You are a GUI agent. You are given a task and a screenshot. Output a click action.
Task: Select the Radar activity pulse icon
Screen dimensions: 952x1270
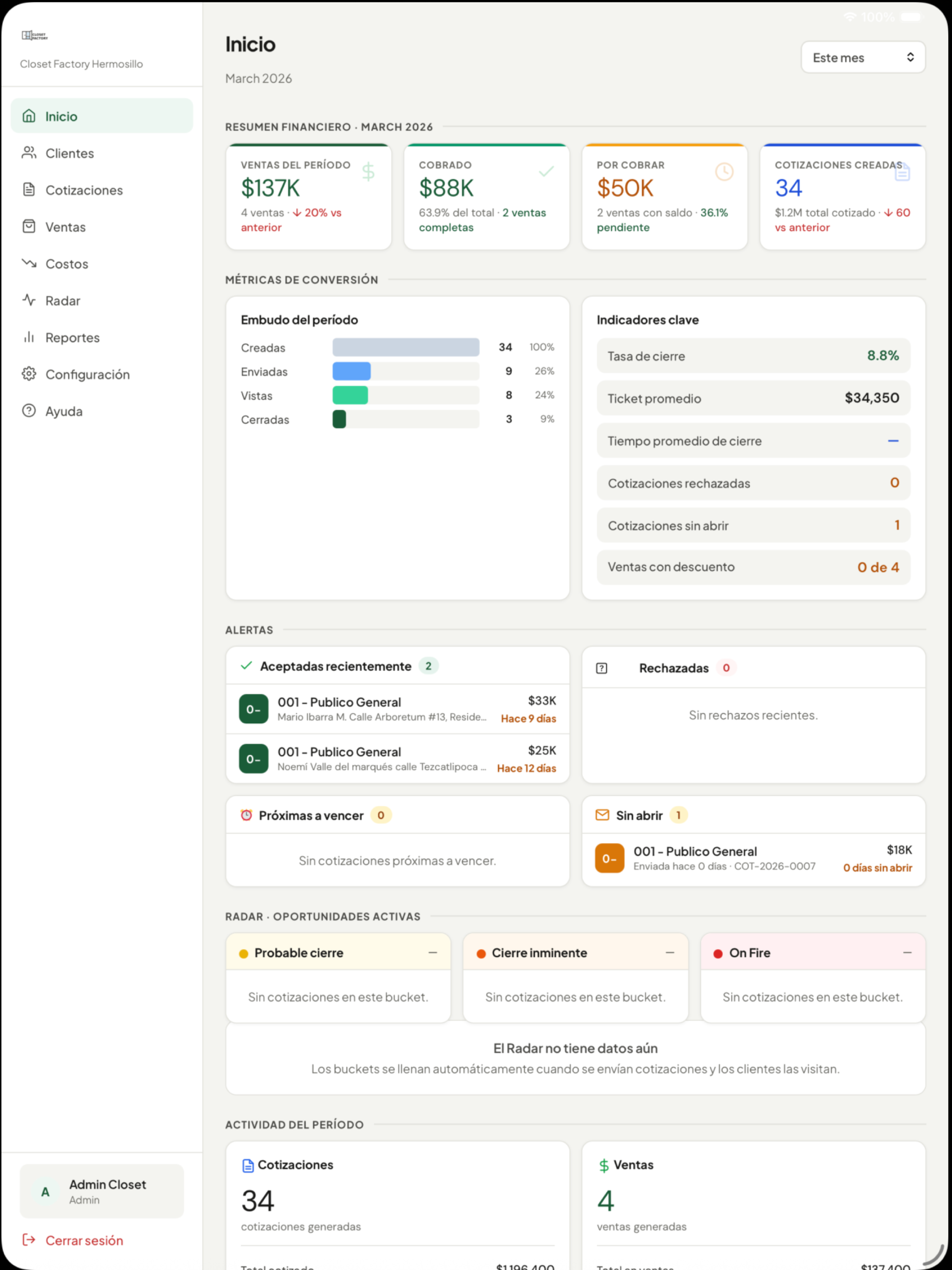click(x=29, y=300)
